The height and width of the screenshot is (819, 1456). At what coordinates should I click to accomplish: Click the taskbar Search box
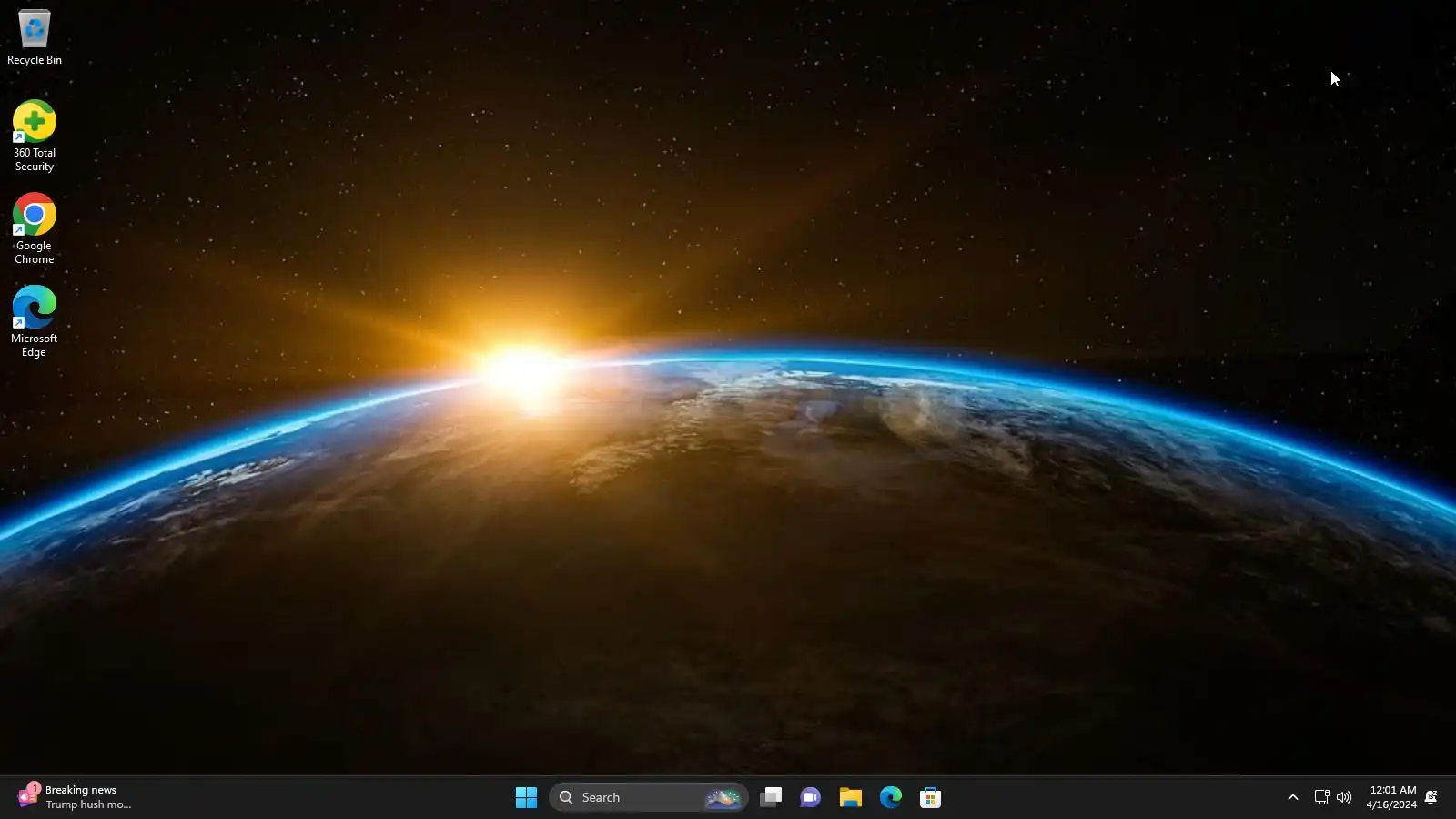pyautogui.click(x=648, y=797)
